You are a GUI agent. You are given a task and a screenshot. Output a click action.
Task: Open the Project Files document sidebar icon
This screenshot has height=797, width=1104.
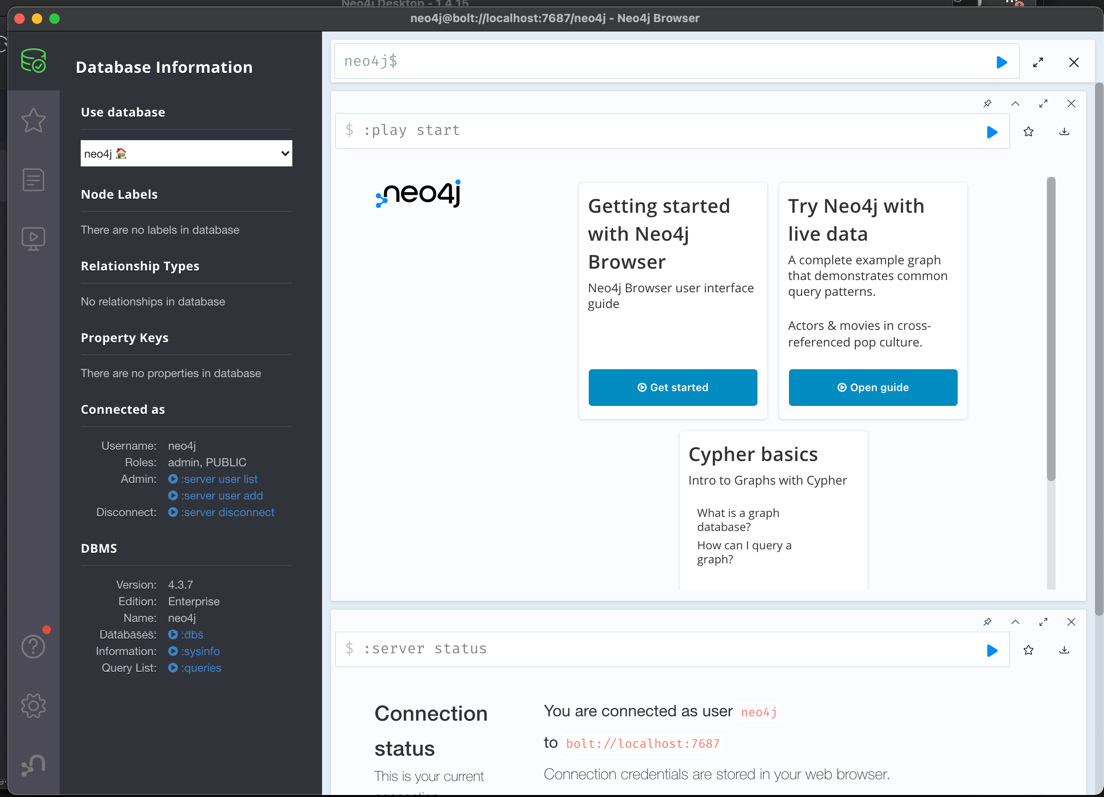pos(33,180)
